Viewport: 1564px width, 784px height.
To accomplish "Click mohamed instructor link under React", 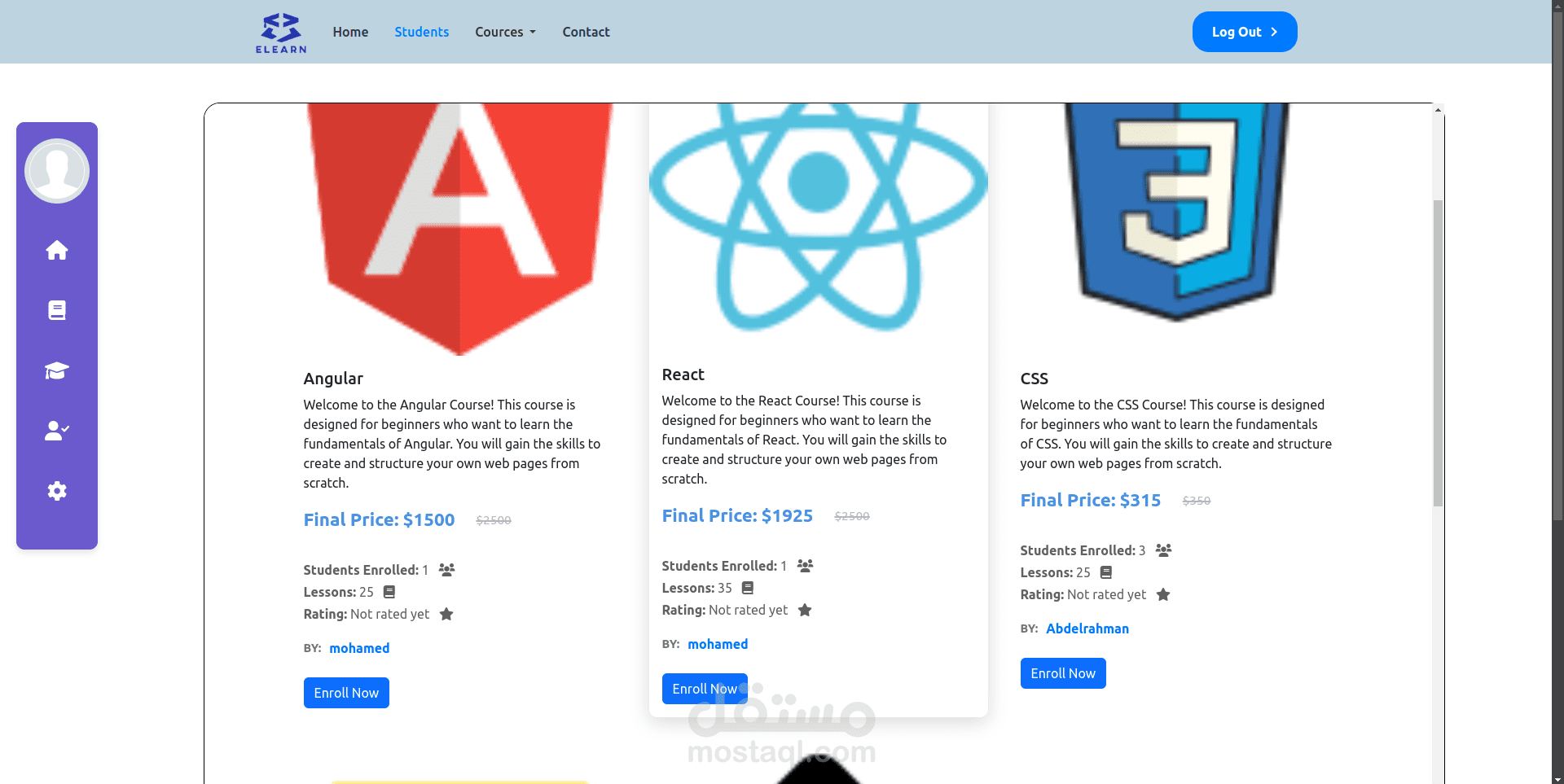I will tap(718, 644).
